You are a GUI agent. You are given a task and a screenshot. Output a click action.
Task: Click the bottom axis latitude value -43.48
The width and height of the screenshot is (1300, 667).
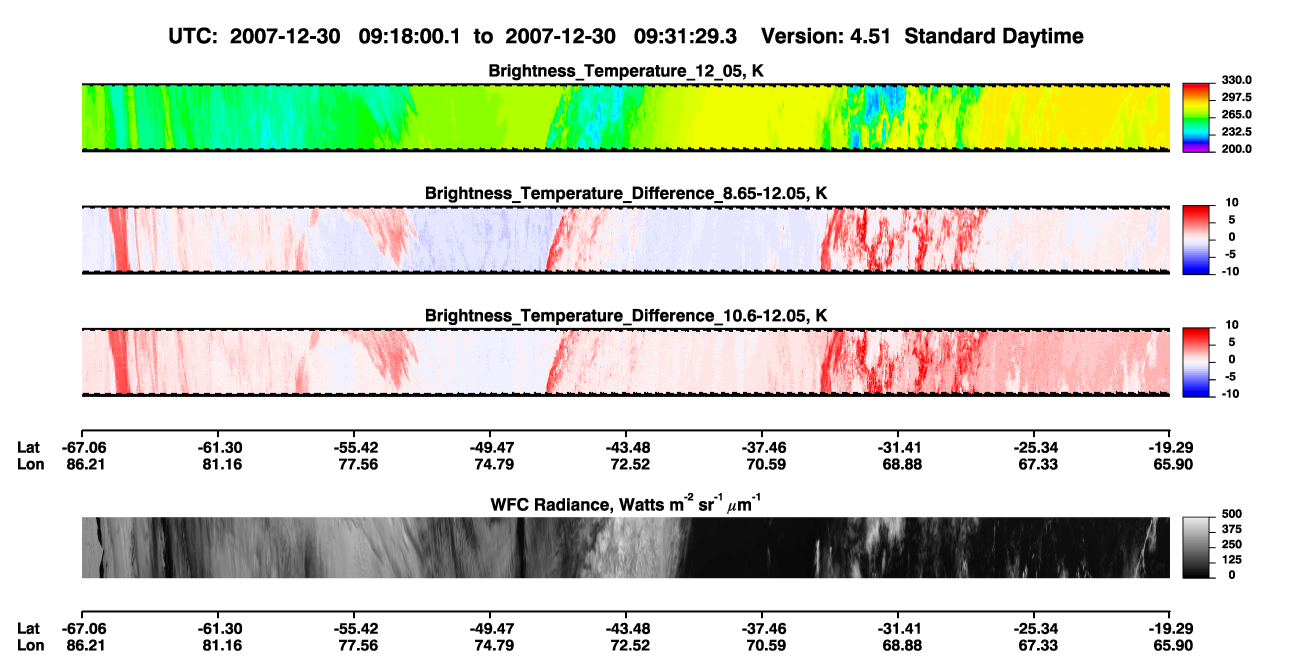tap(626, 629)
